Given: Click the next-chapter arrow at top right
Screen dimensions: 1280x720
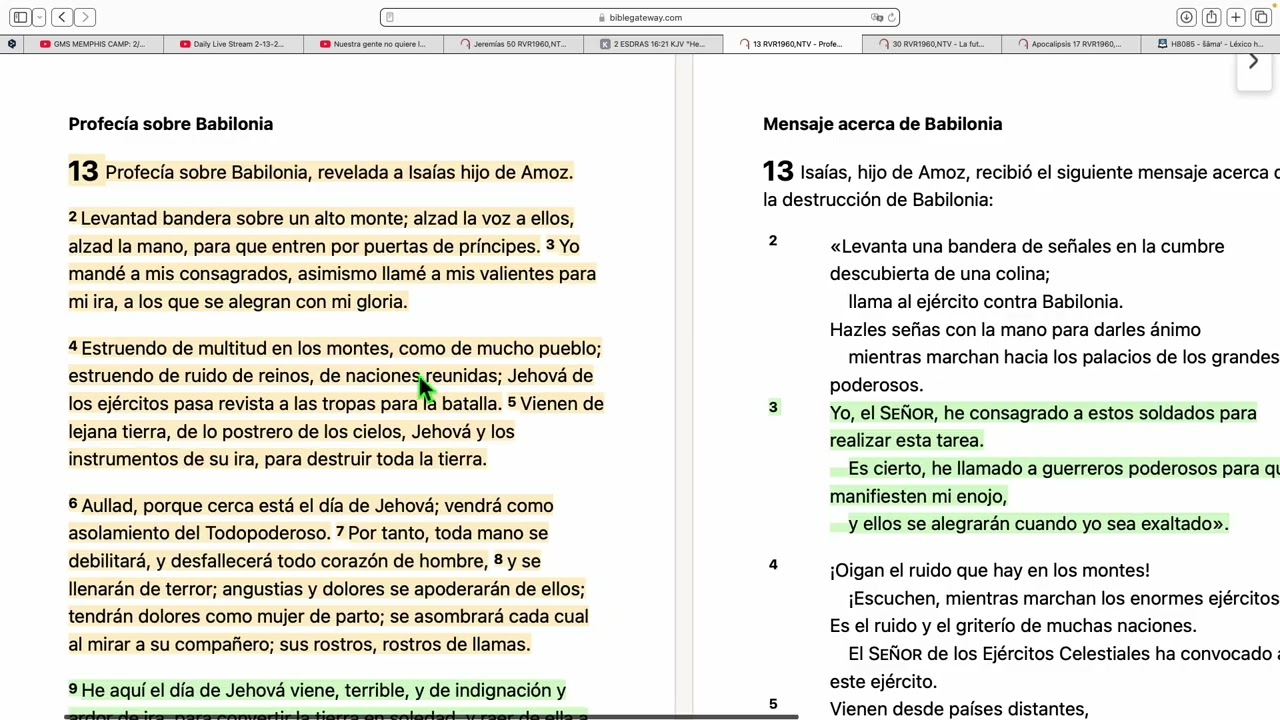Looking at the screenshot, I should click(x=1253, y=62).
